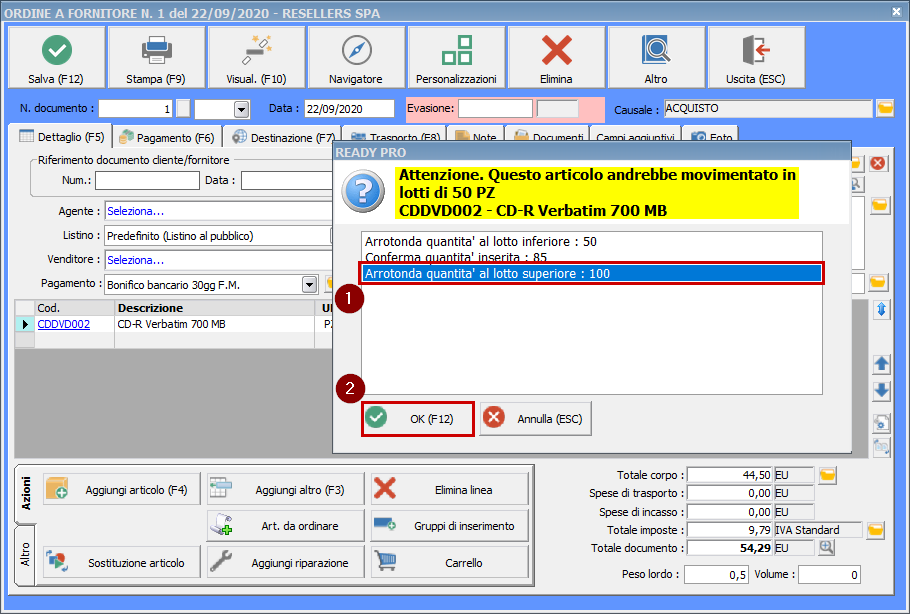Print the document via Stampa (F9)
This screenshot has height=614, width=910.
tap(156, 57)
